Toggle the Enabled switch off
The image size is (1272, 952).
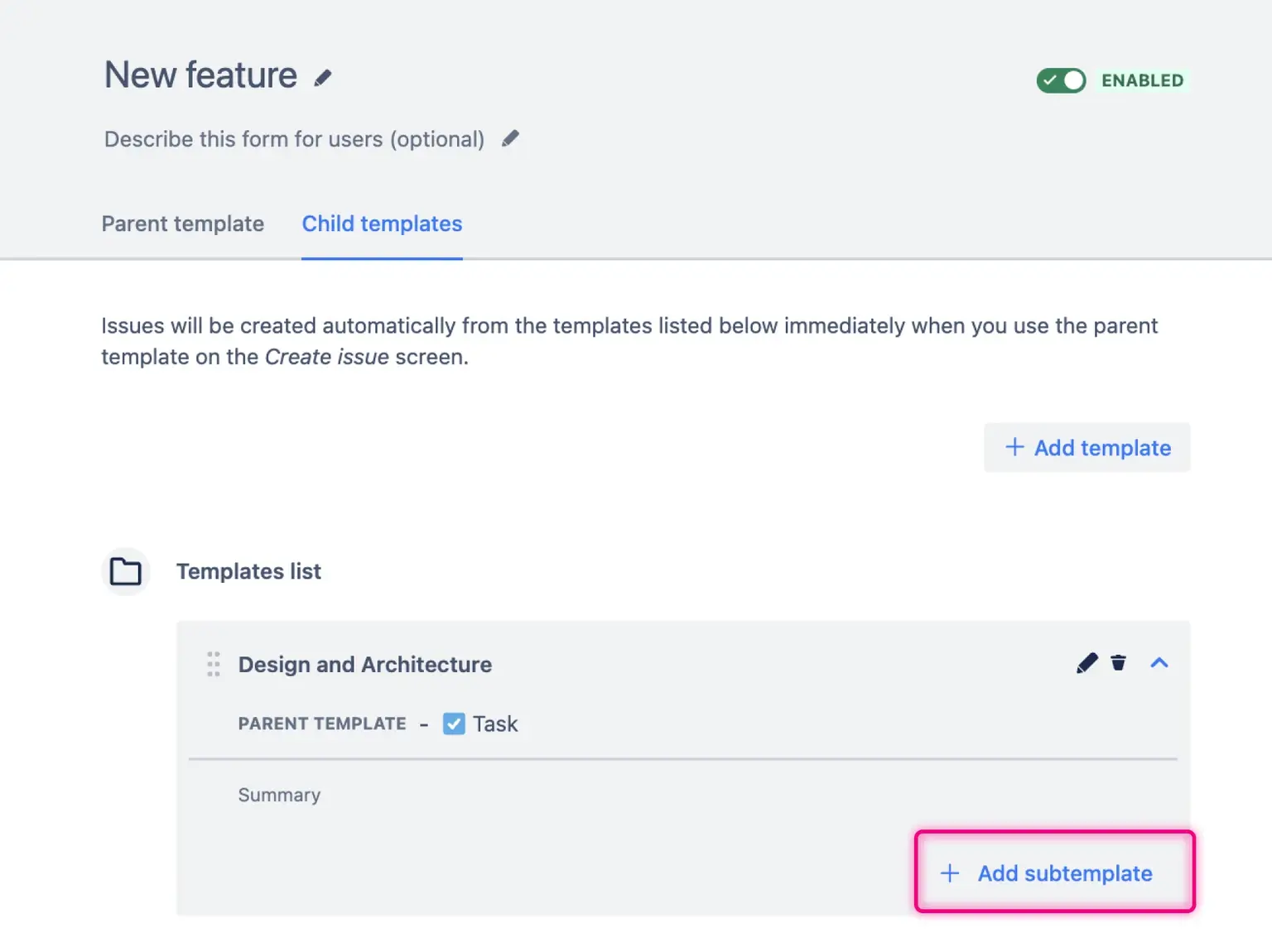click(x=1061, y=80)
